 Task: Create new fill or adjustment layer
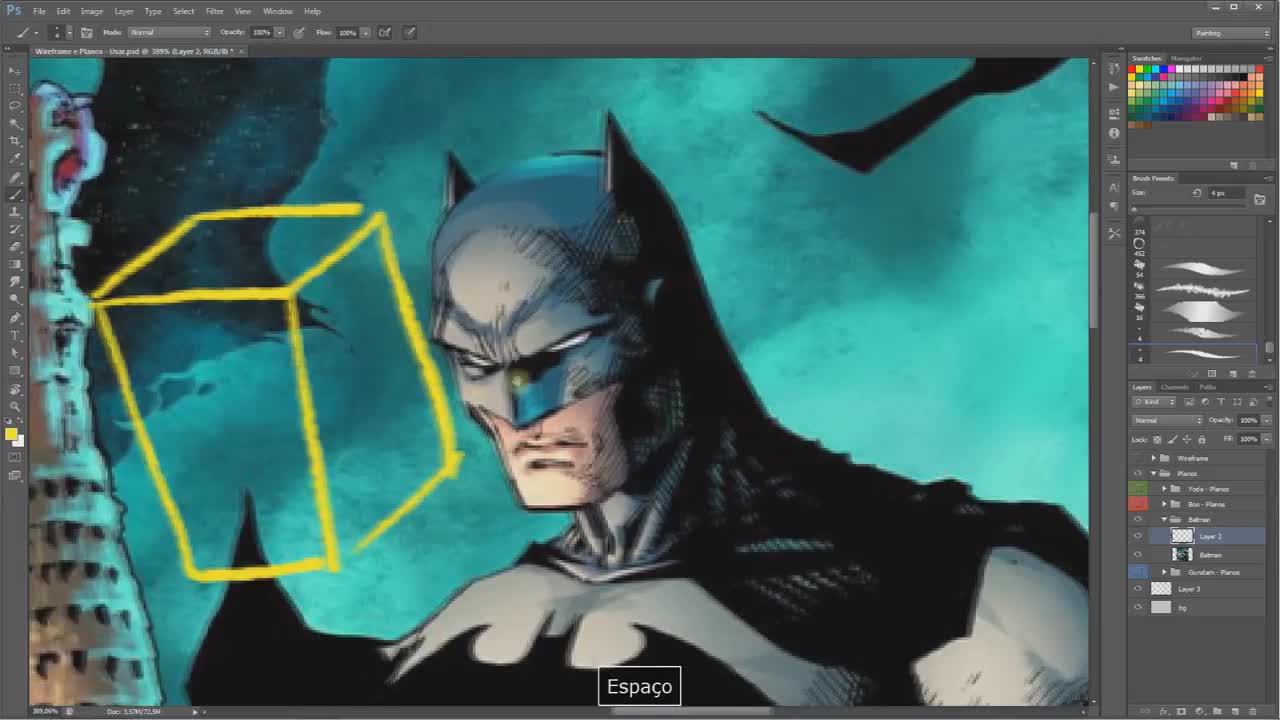1199,711
